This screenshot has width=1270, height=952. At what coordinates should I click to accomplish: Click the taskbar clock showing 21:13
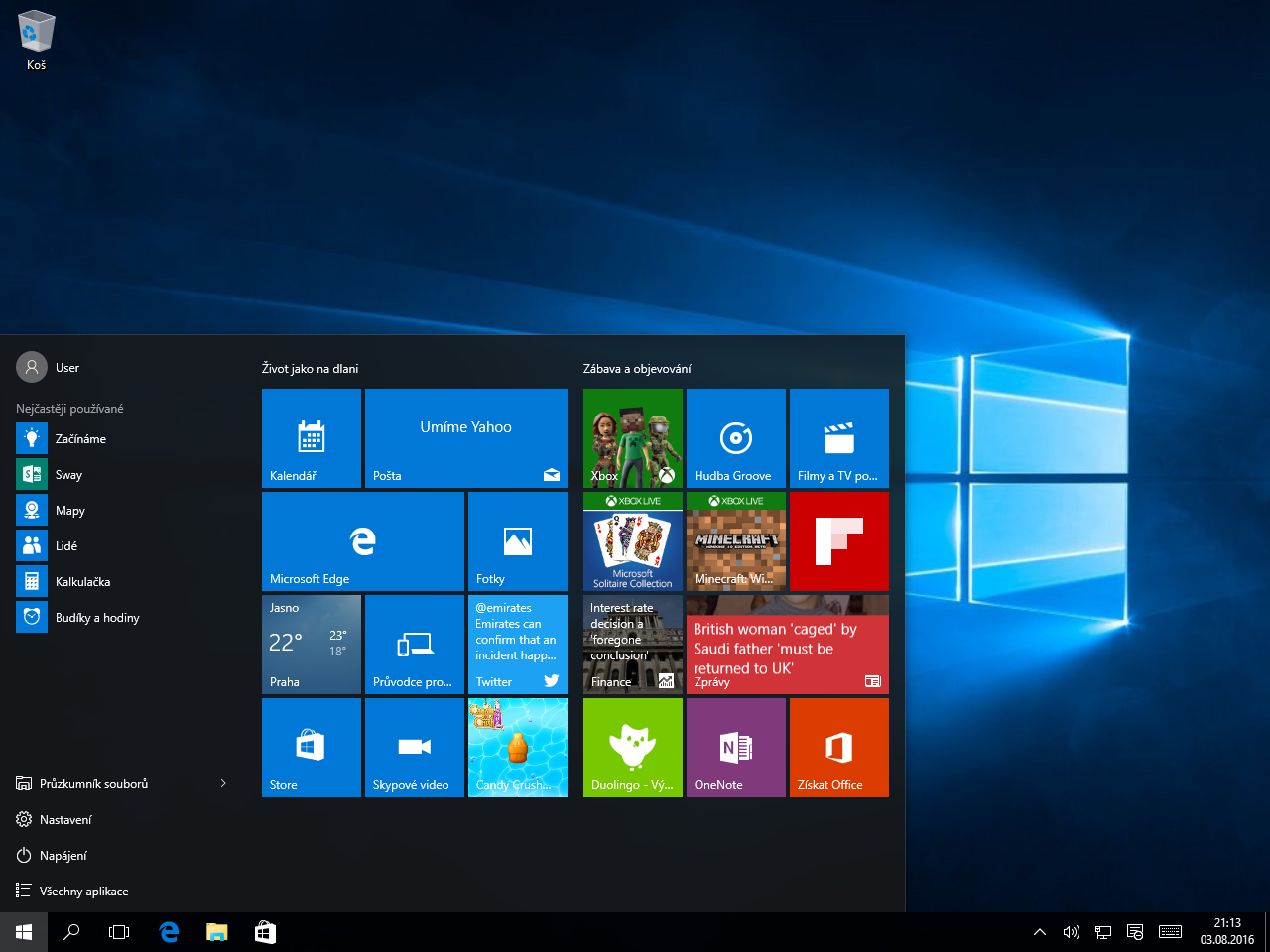coord(1227,932)
